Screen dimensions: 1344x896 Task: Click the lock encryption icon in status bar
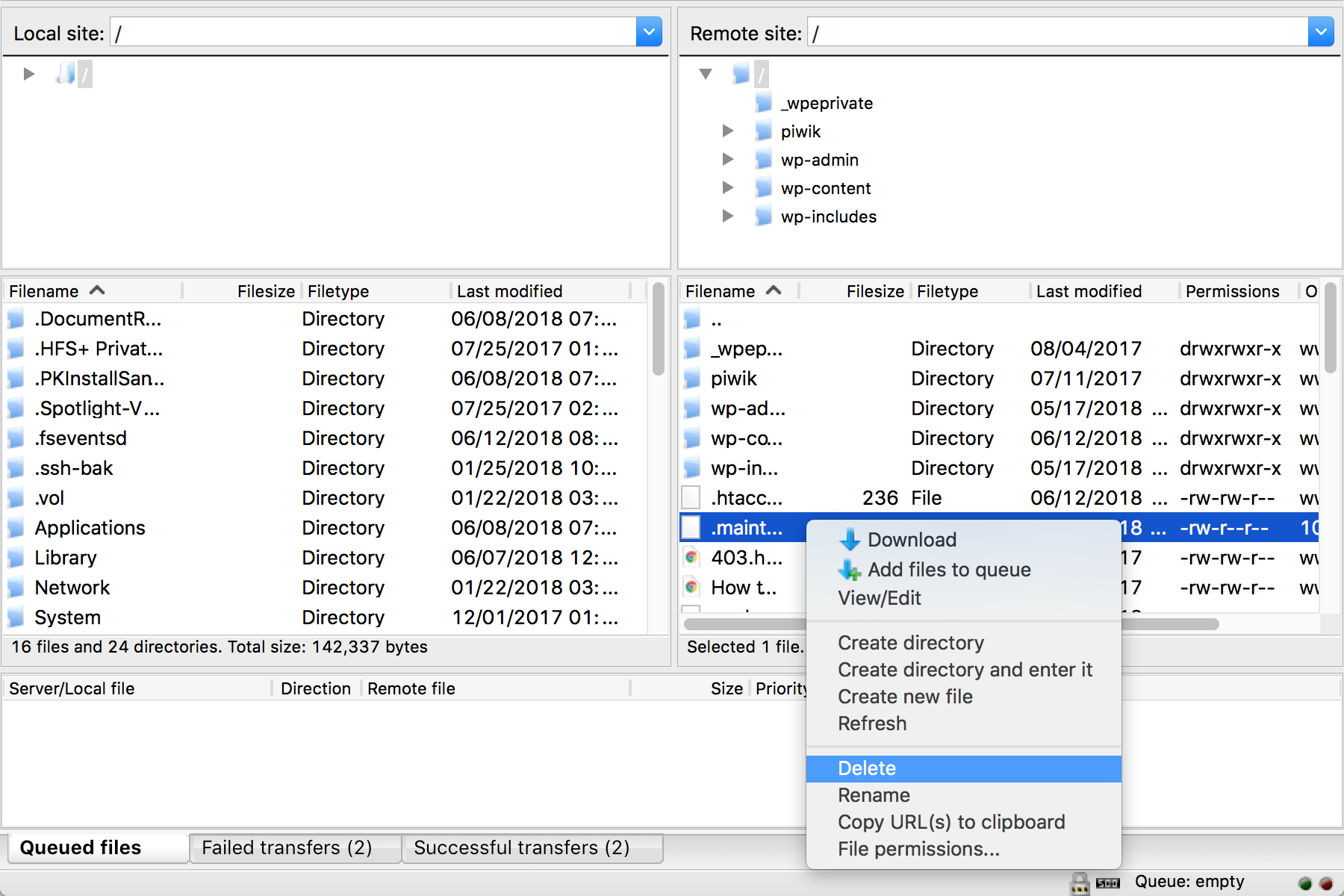[1079, 883]
